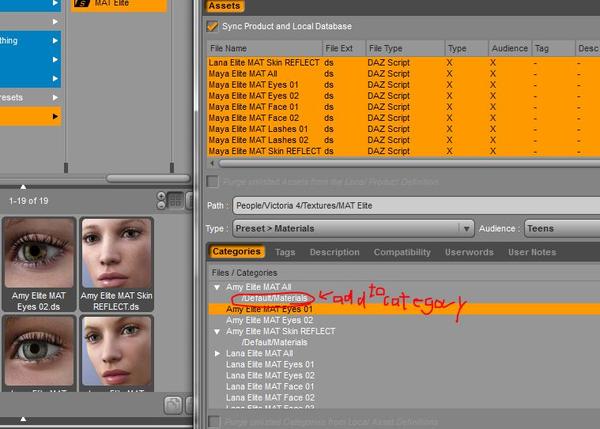Click the Type column header
The width and height of the screenshot is (600, 429).
[466, 48]
